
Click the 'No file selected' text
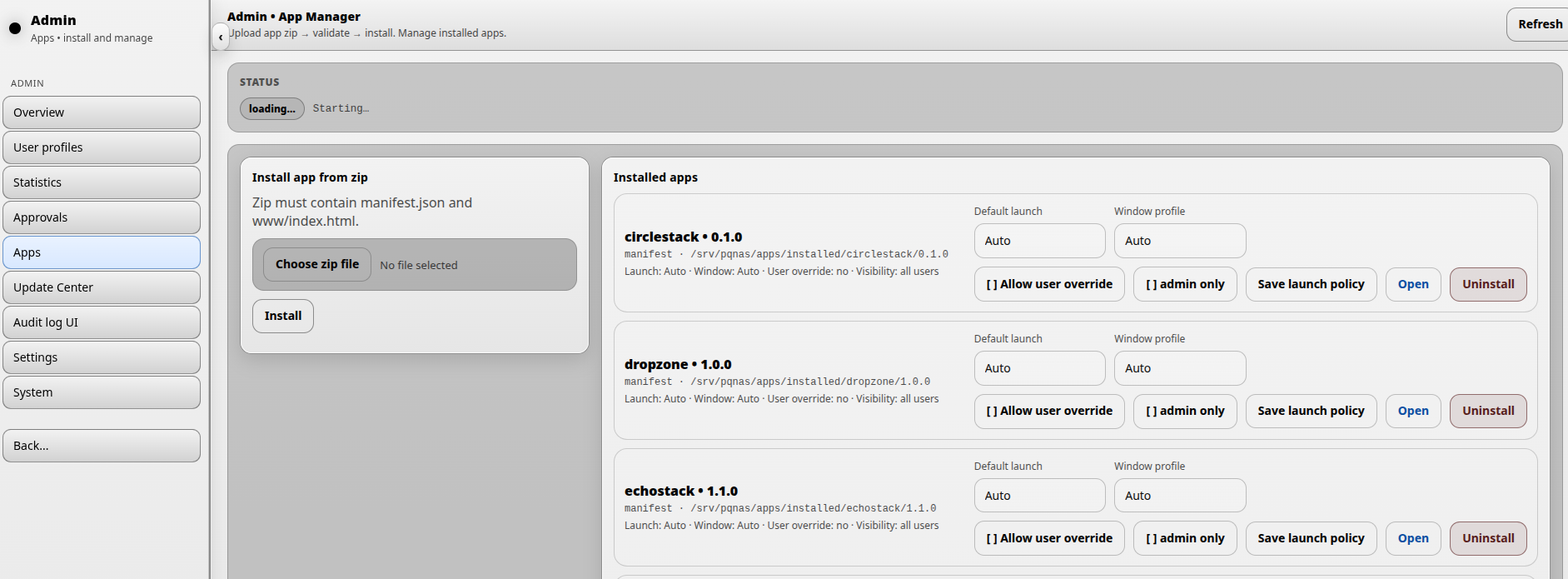click(419, 265)
